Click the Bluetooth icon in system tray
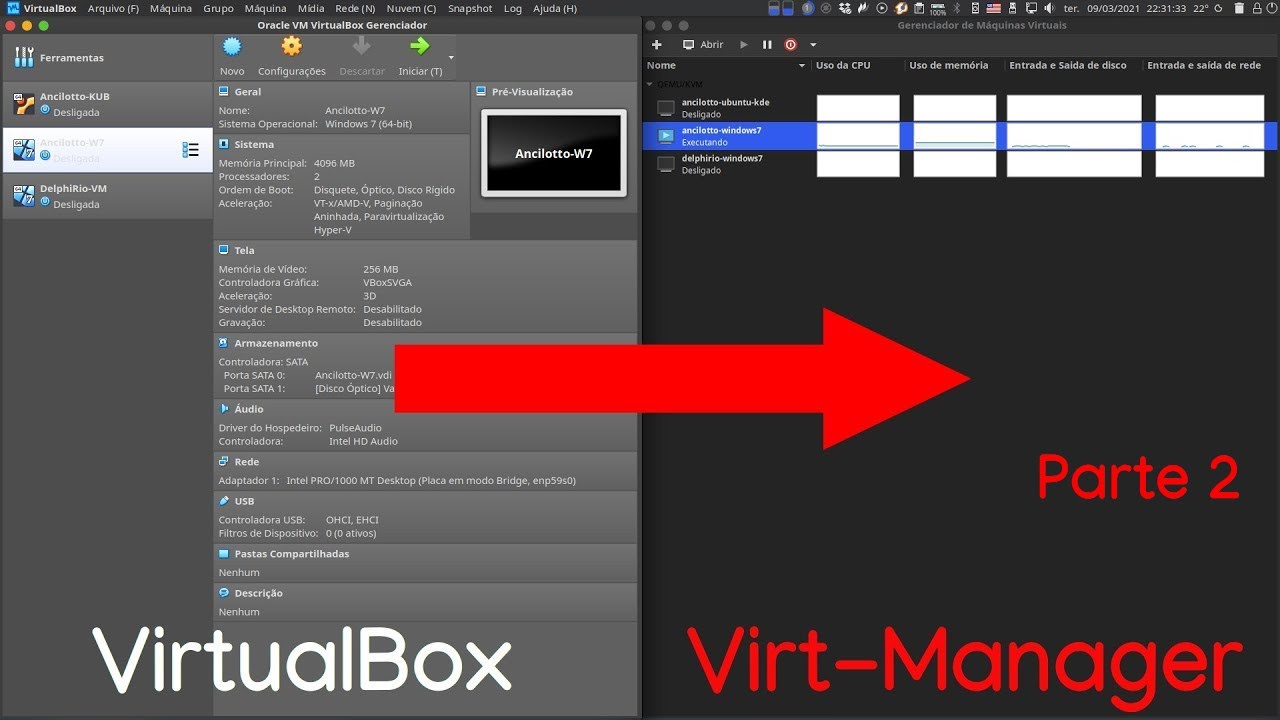 956,8
